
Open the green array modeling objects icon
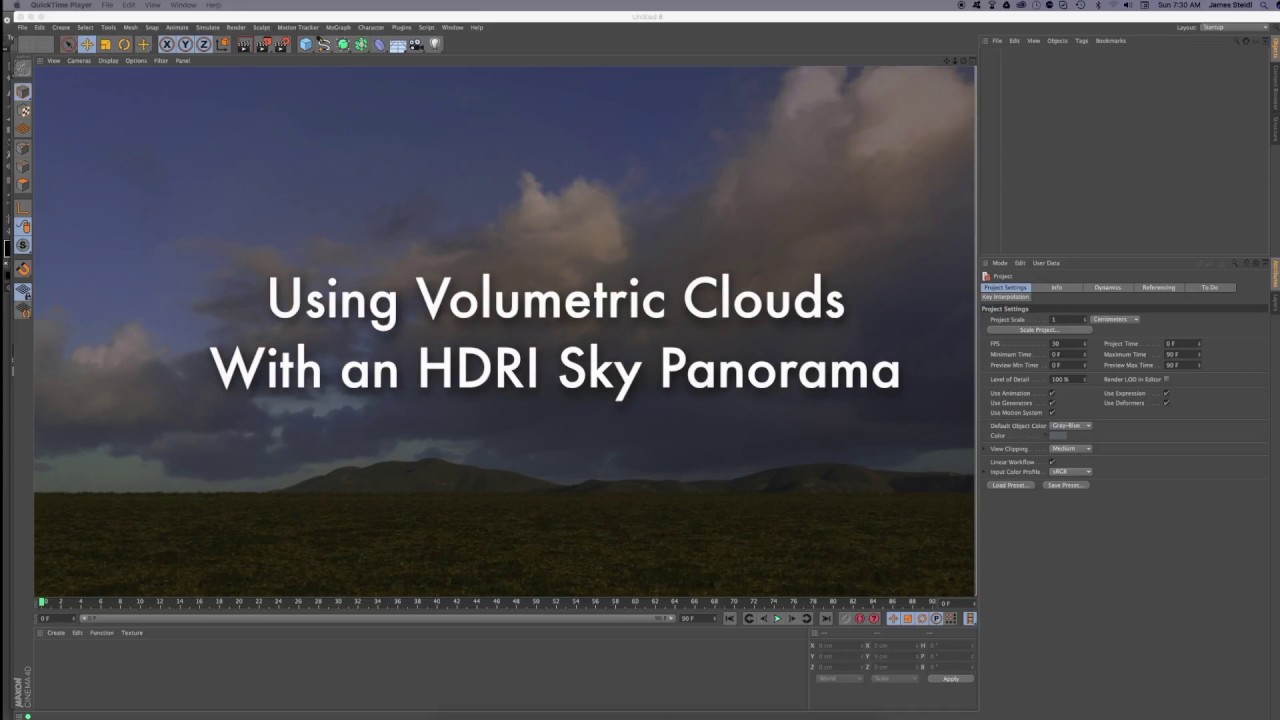(361, 44)
